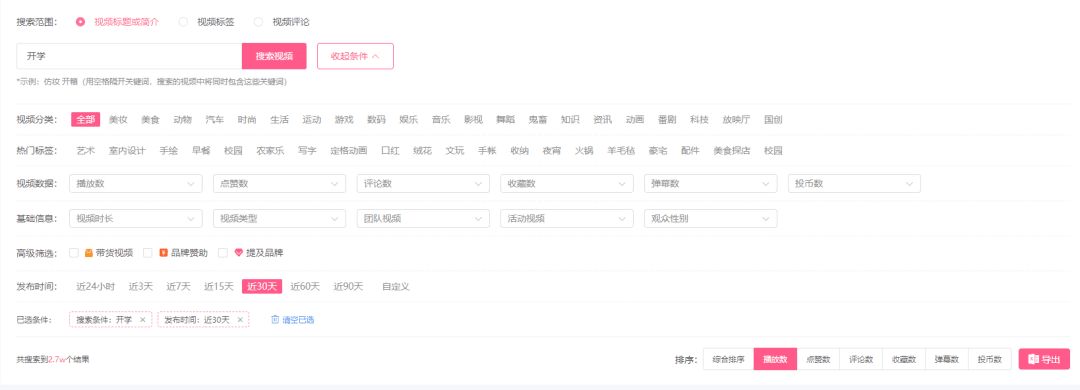The width and height of the screenshot is (1080, 390).
Task: Open the 观众性别 dropdown
Action: coord(711,218)
